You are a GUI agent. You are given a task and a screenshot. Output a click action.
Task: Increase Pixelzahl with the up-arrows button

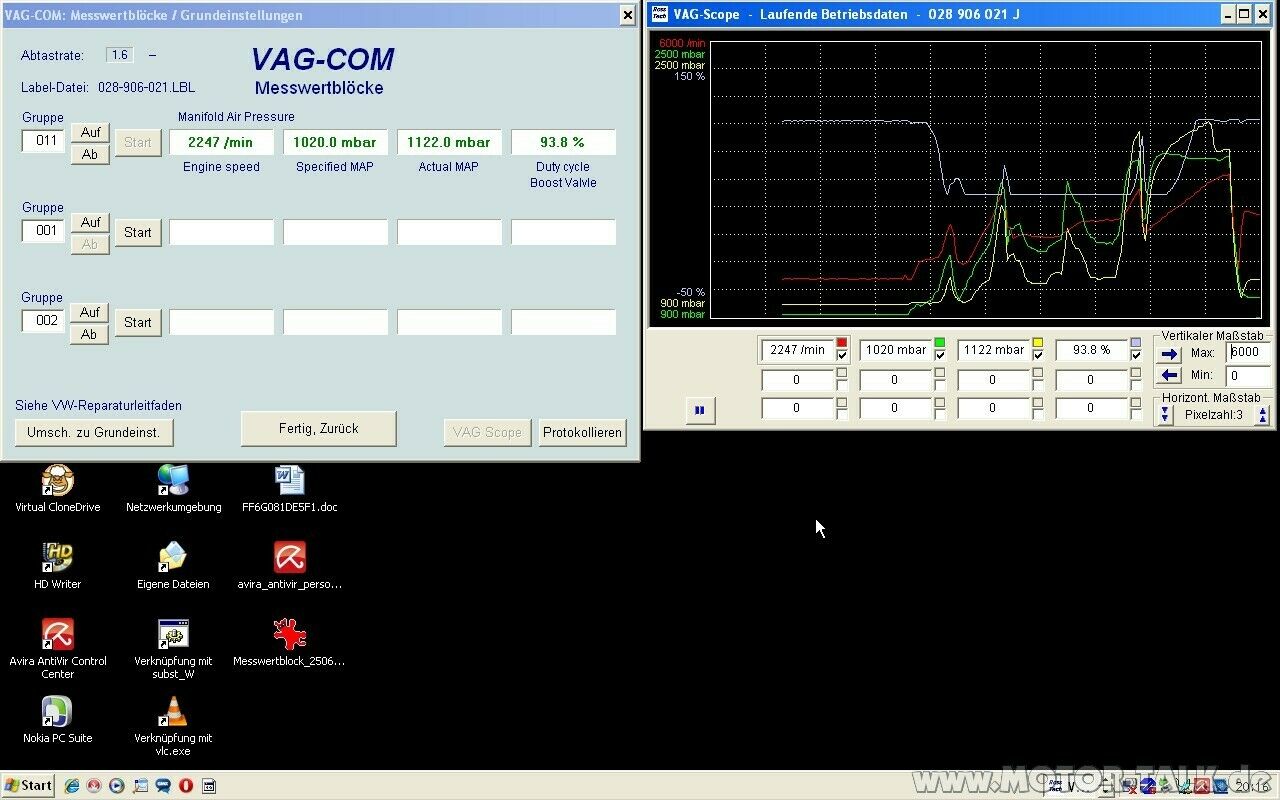1263,414
